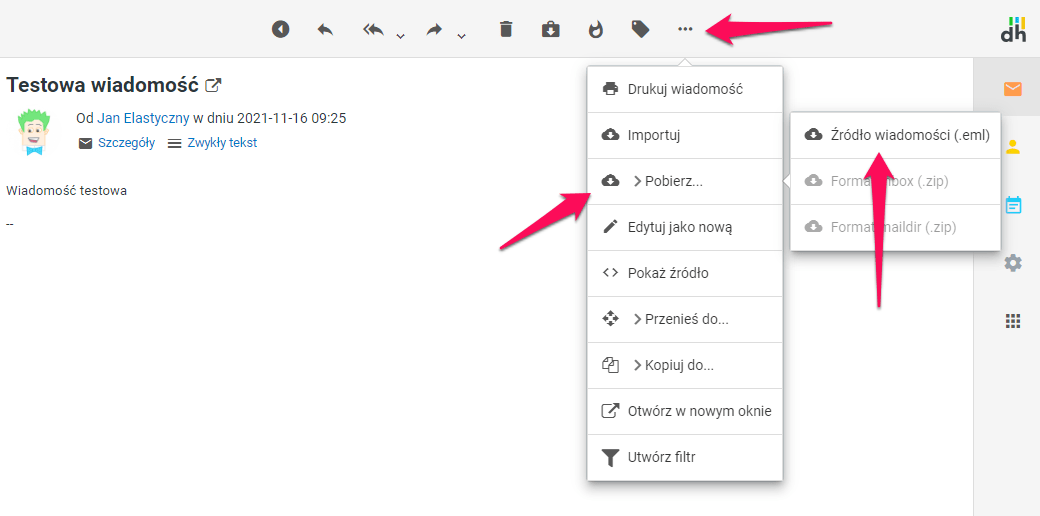Open the tag label icon

click(640, 29)
